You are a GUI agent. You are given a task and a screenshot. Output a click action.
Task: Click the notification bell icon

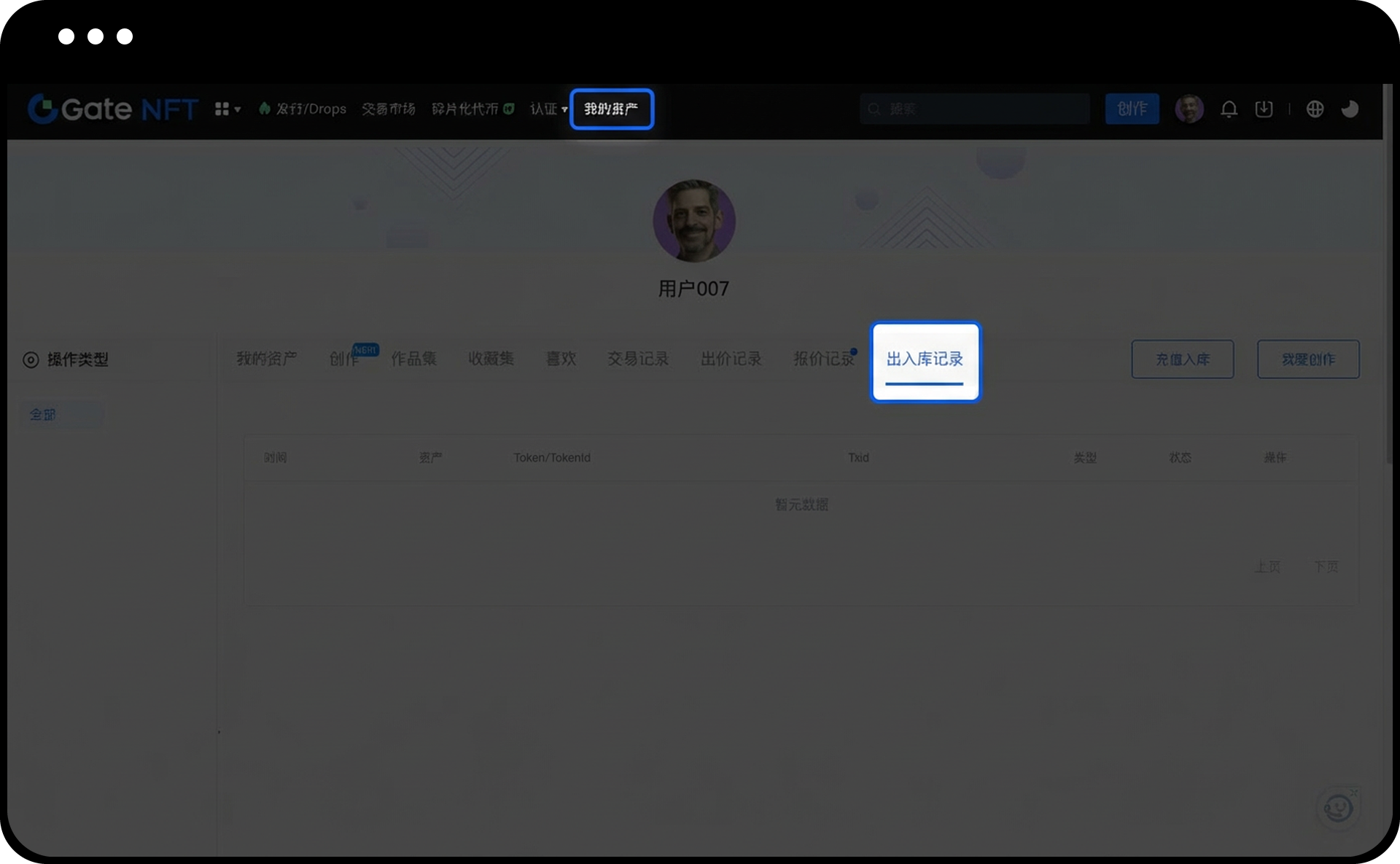1229,109
